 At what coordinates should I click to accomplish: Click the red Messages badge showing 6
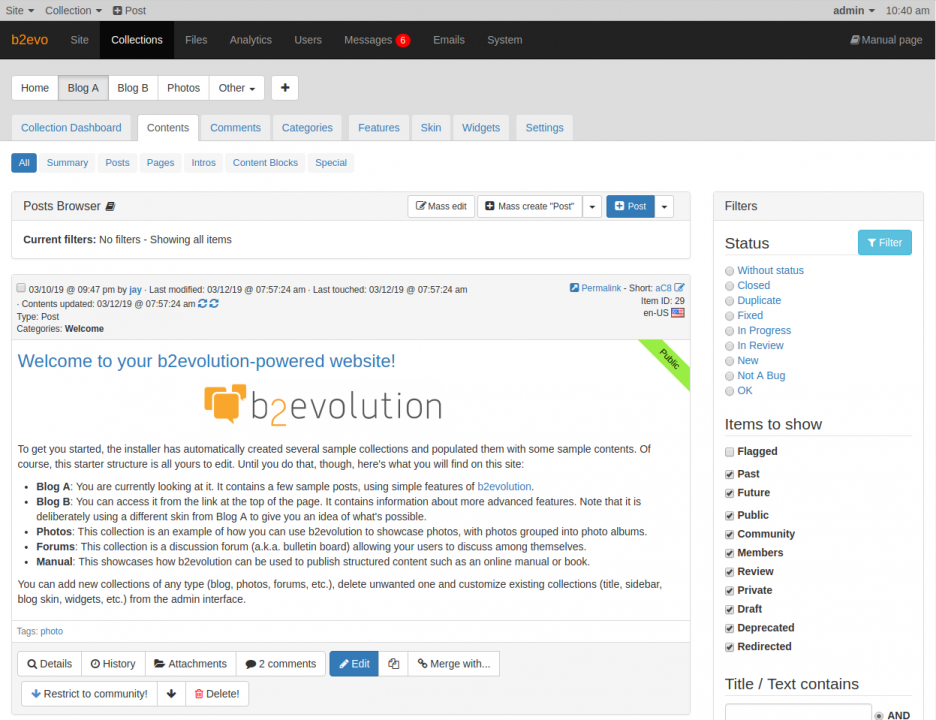click(403, 40)
